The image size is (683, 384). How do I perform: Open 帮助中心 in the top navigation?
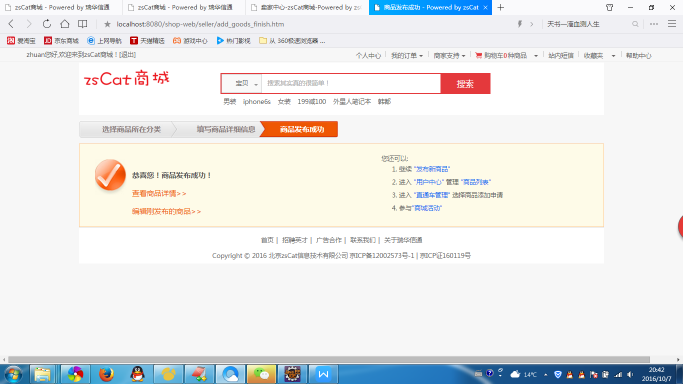pyautogui.click(x=639, y=56)
